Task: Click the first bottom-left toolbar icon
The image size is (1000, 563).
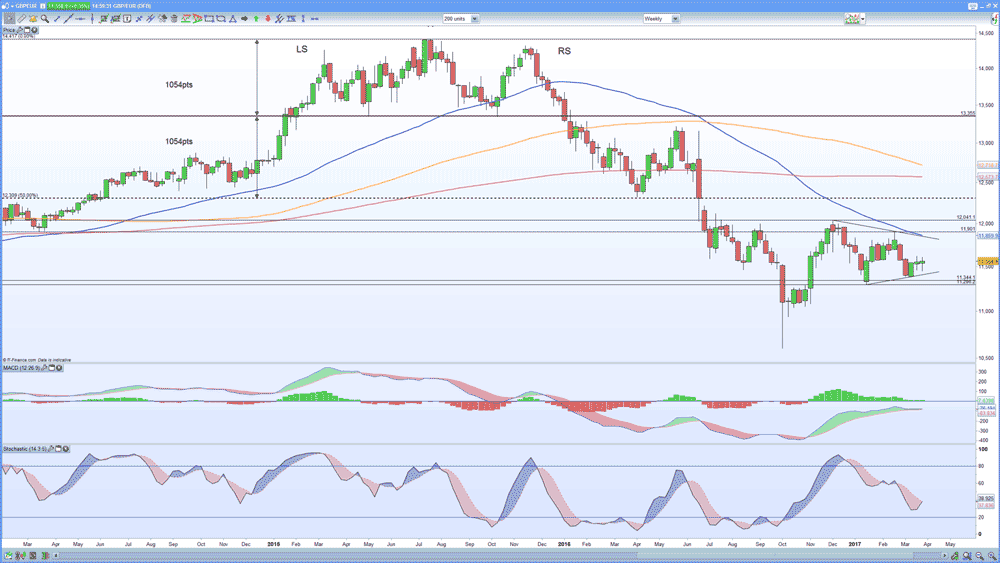Action: pyautogui.click(x=8, y=556)
